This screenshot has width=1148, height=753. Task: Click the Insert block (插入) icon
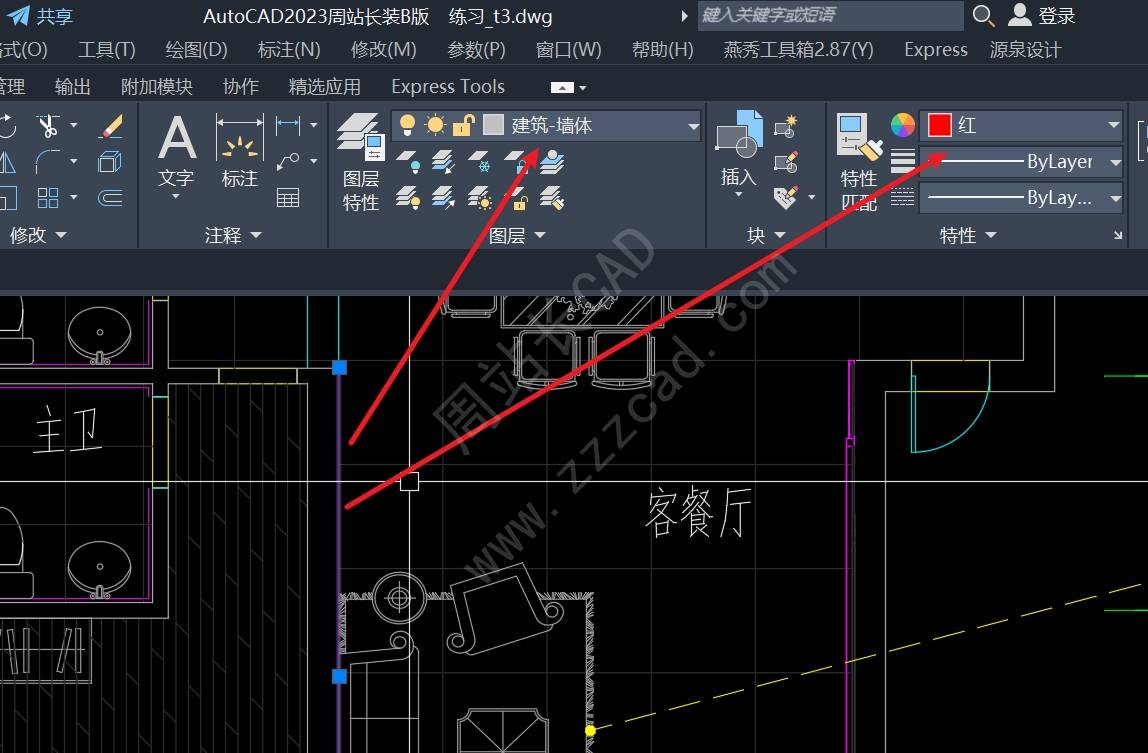click(x=738, y=150)
